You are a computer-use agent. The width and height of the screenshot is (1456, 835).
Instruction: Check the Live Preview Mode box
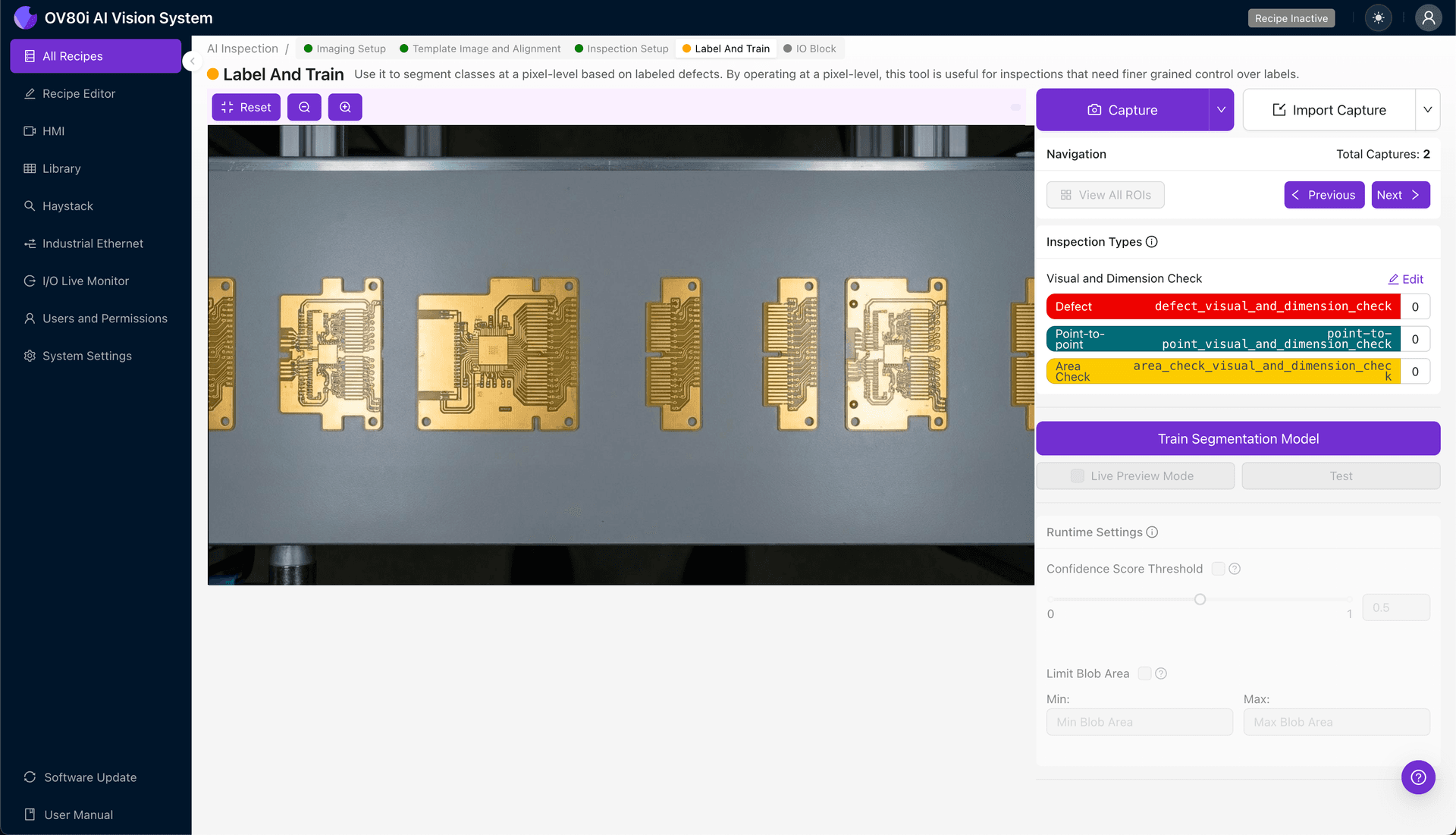click(x=1077, y=476)
